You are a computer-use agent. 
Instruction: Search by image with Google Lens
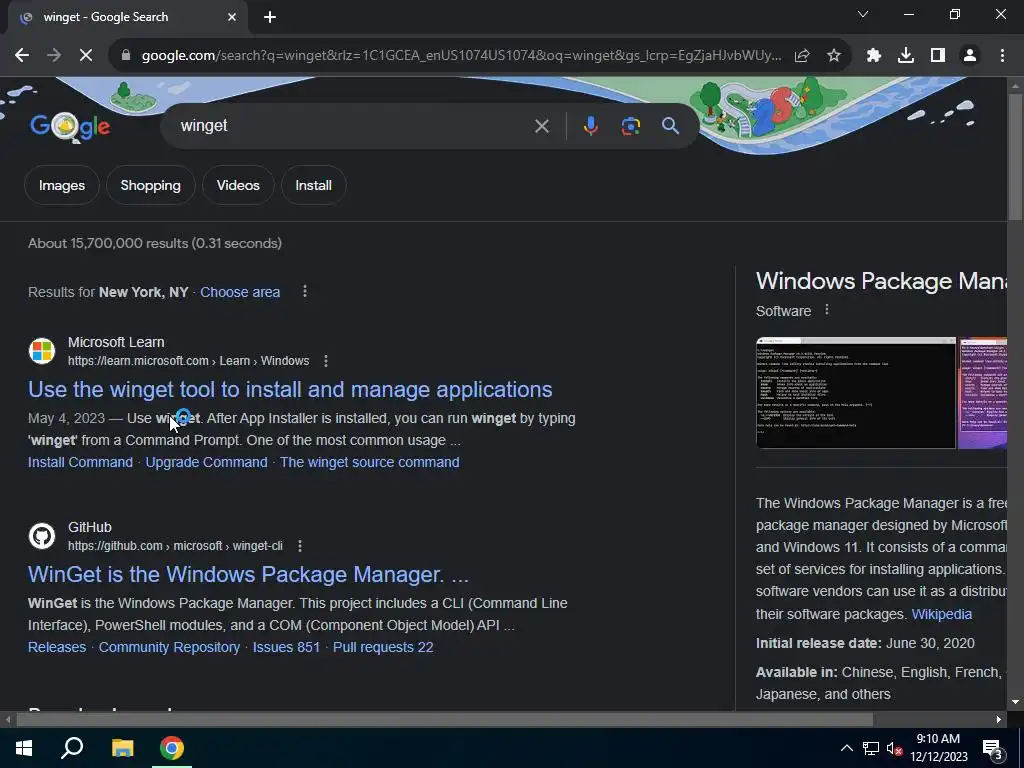(631, 126)
